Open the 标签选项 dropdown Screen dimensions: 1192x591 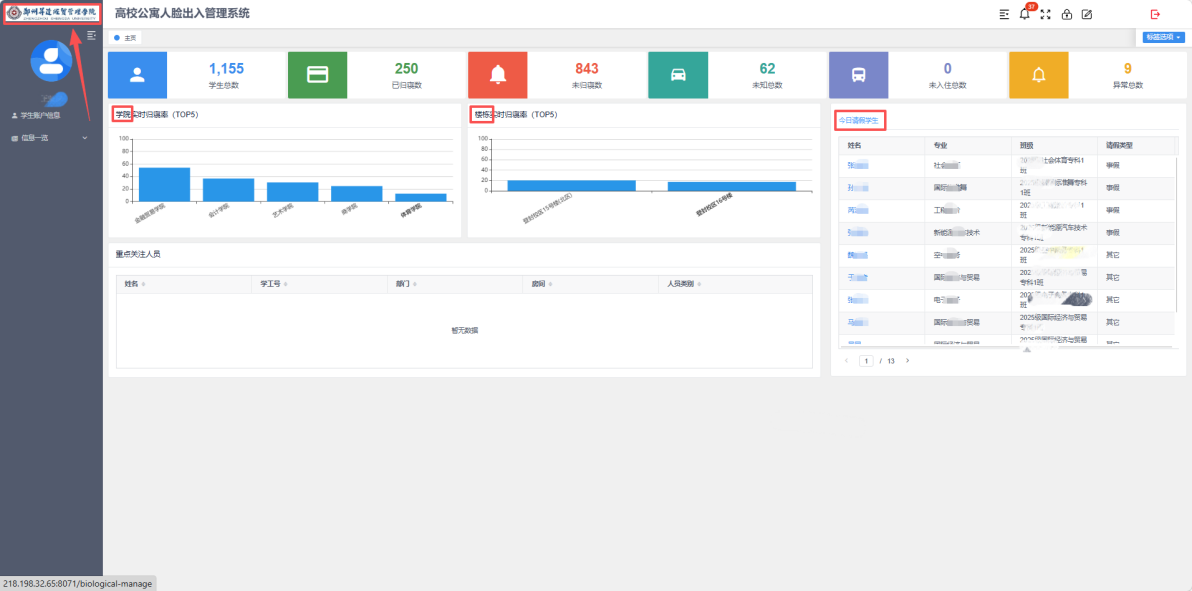coord(1163,37)
